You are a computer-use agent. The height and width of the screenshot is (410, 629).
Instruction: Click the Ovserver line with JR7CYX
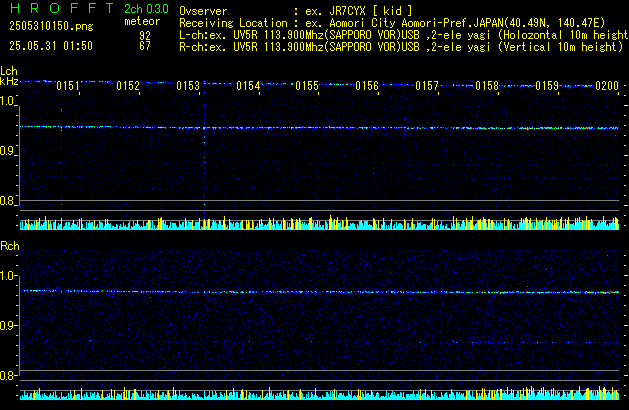click(x=296, y=11)
